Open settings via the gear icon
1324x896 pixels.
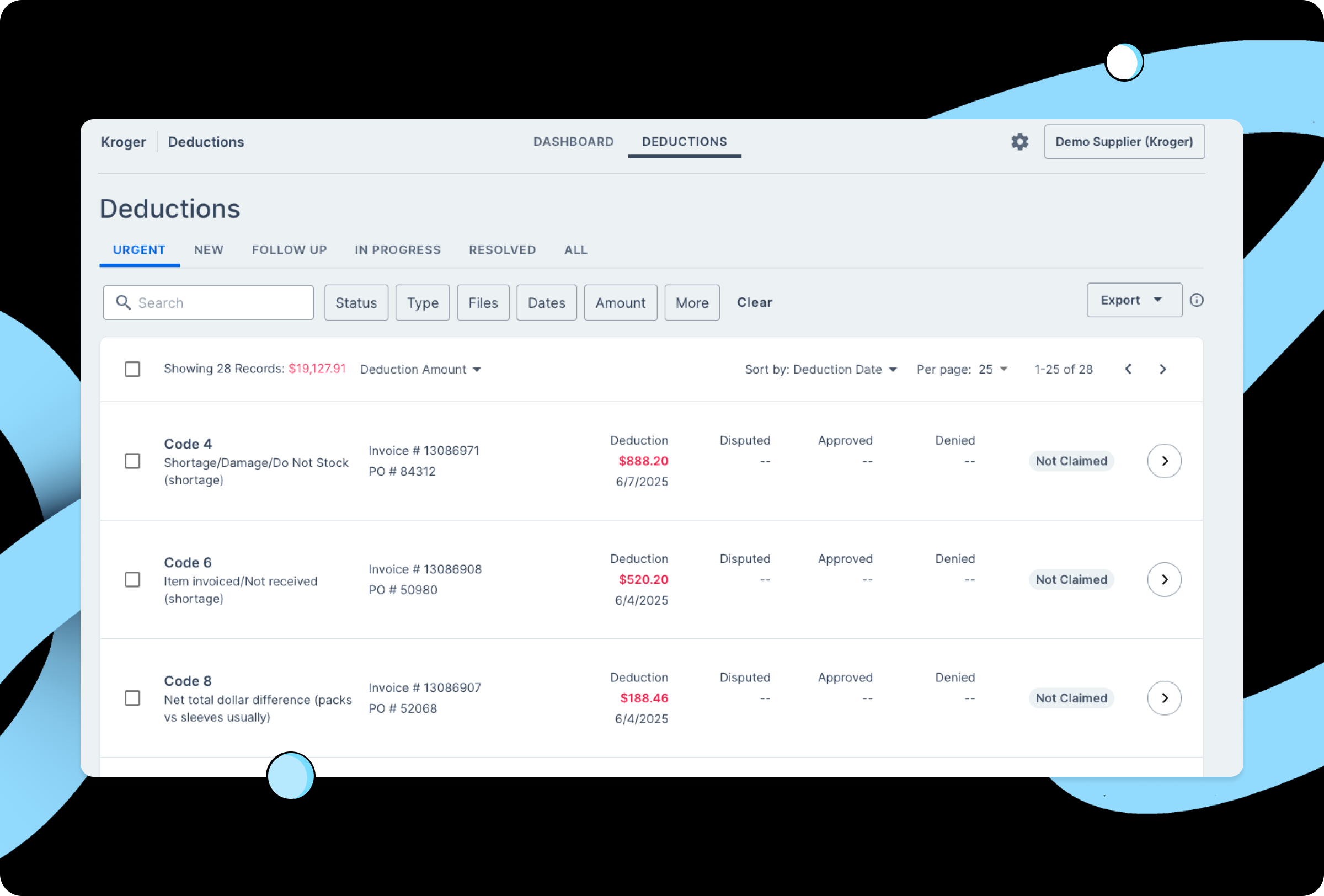(x=1019, y=142)
